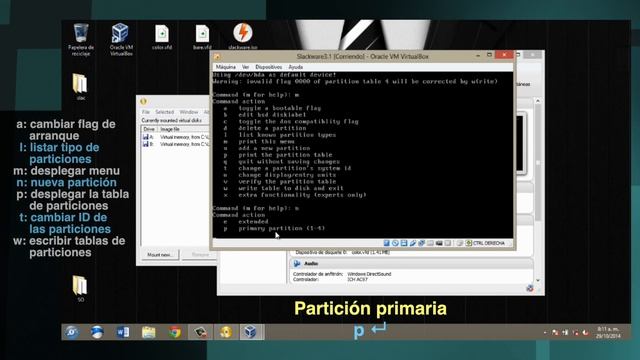Viewport: 640px width, 360px height.
Task: Click the Mount new... button
Action: [x=159, y=255]
